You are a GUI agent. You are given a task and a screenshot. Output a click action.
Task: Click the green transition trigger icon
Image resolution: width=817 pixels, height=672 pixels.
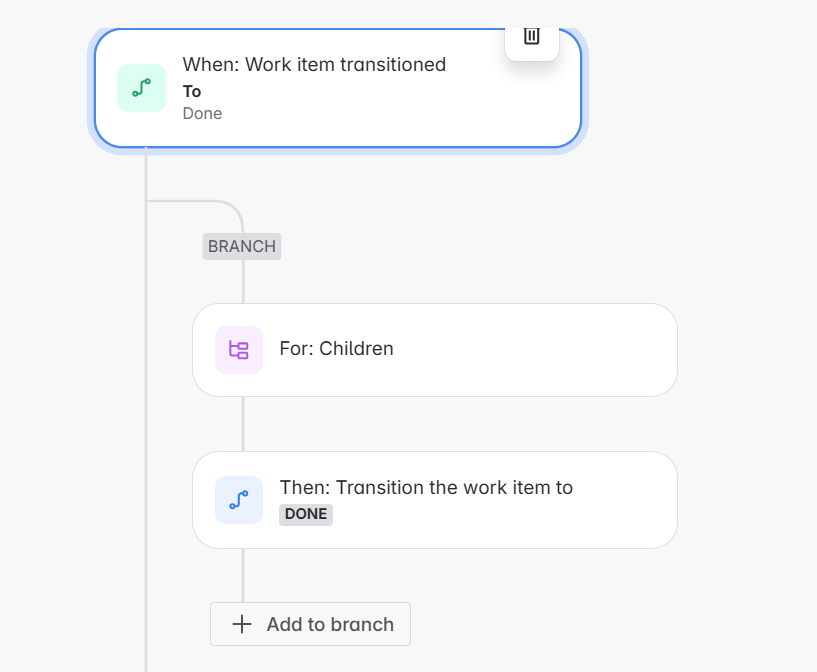point(141,88)
